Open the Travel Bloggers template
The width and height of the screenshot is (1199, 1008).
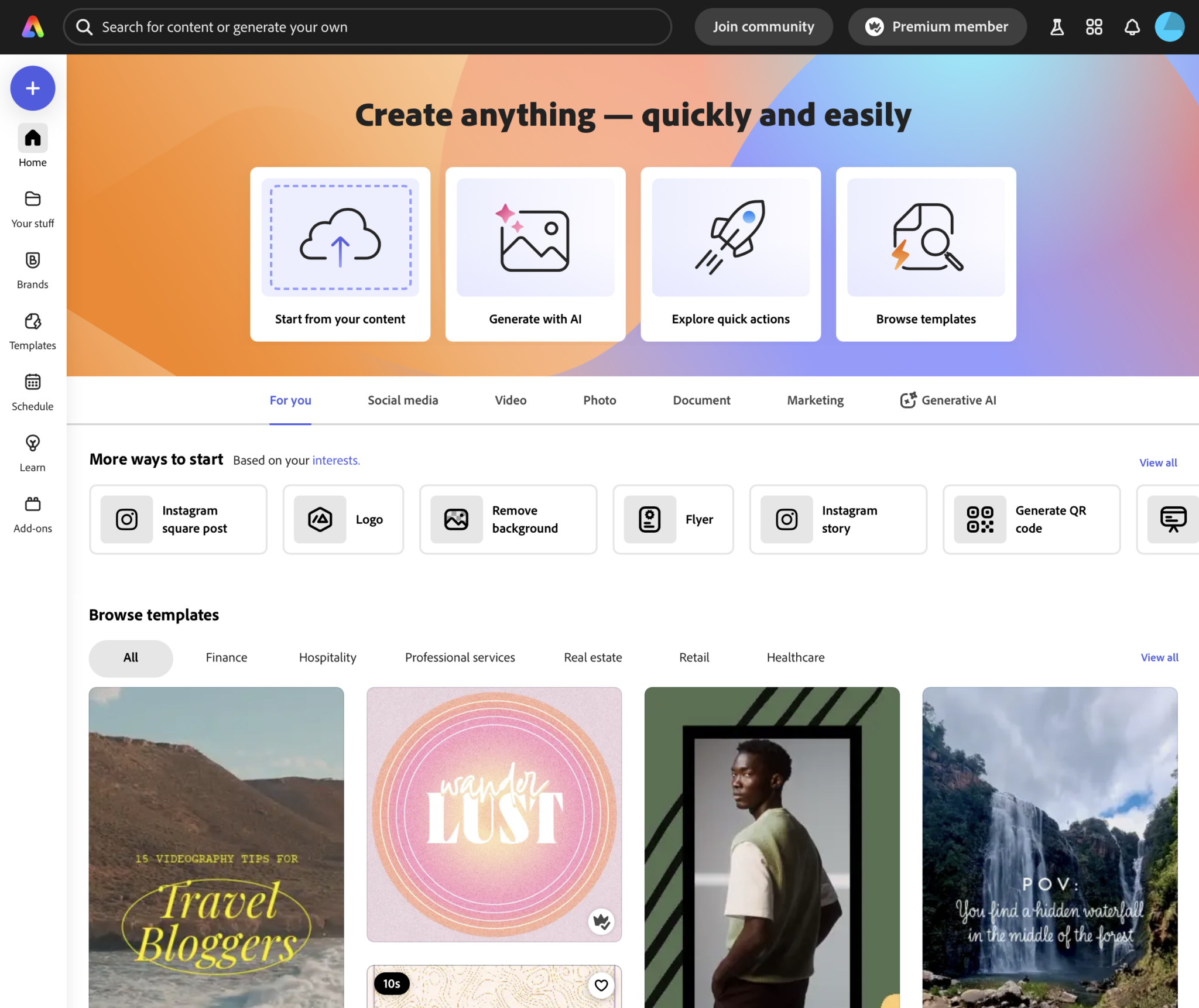point(217,848)
